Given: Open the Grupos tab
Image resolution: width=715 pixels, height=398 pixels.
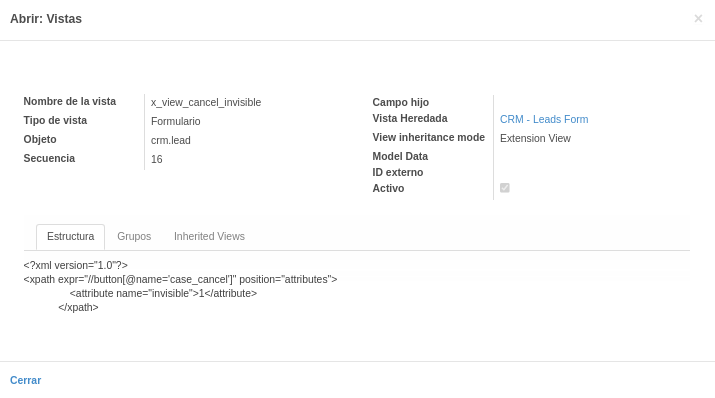Looking at the screenshot, I should 134,237.
